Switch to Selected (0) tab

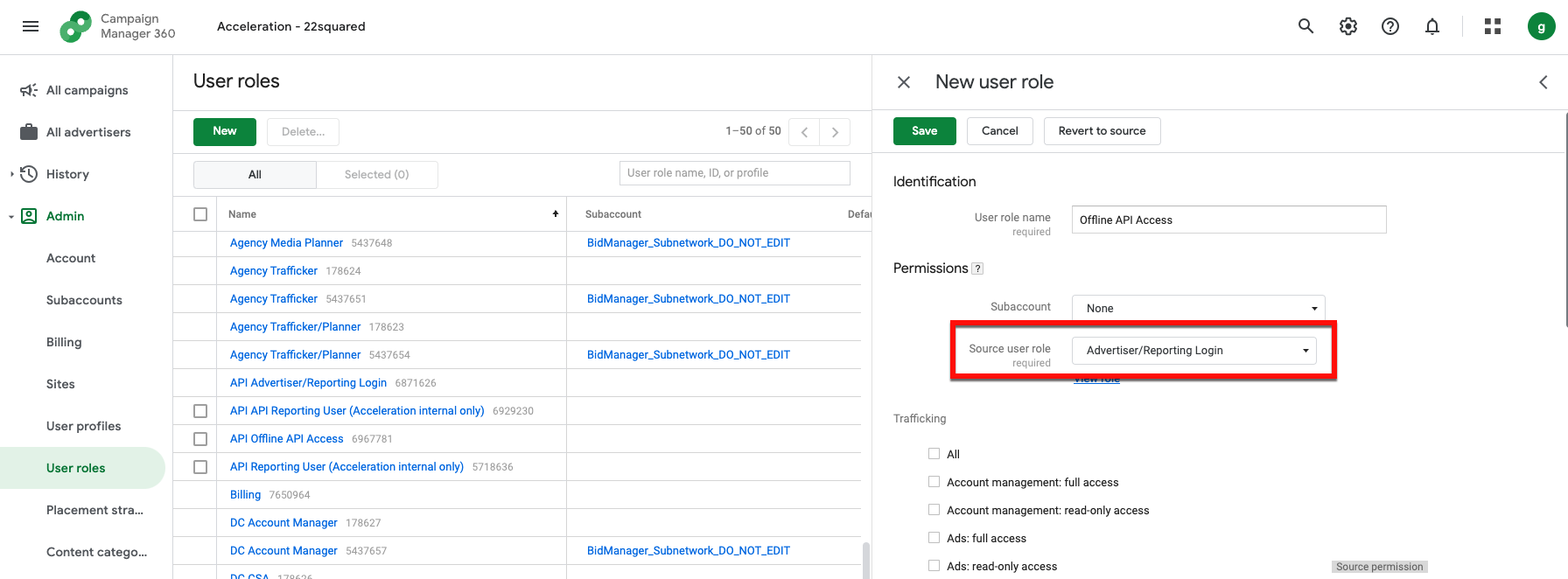(377, 175)
